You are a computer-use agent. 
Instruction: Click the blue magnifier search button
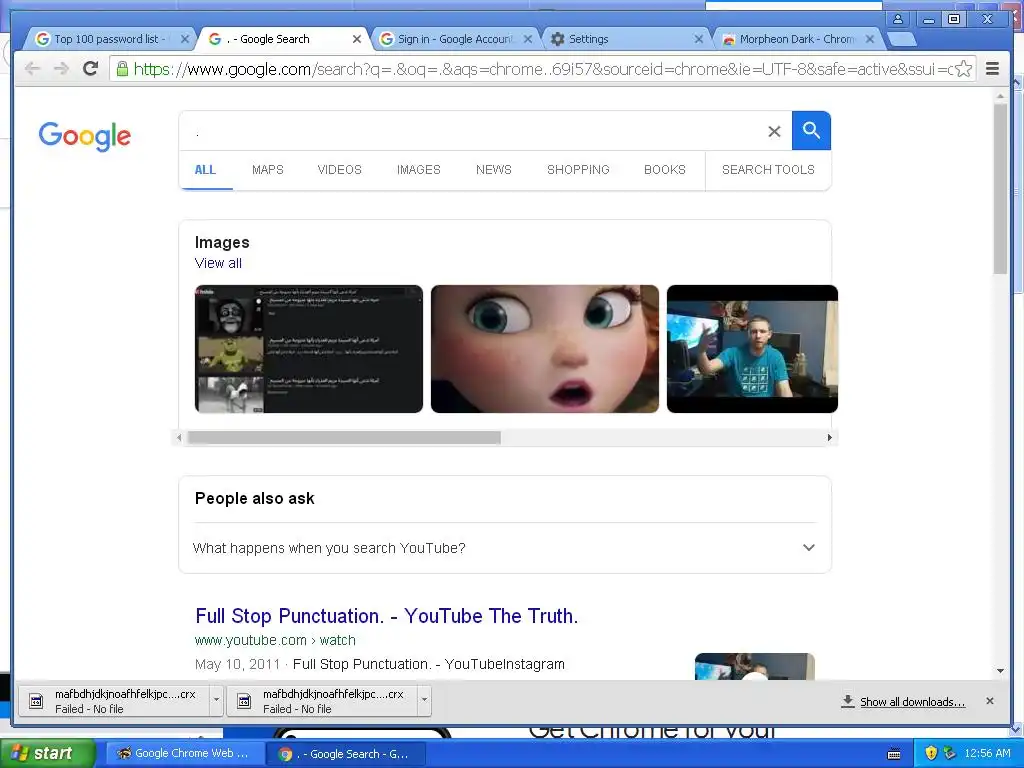click(811, 131)
